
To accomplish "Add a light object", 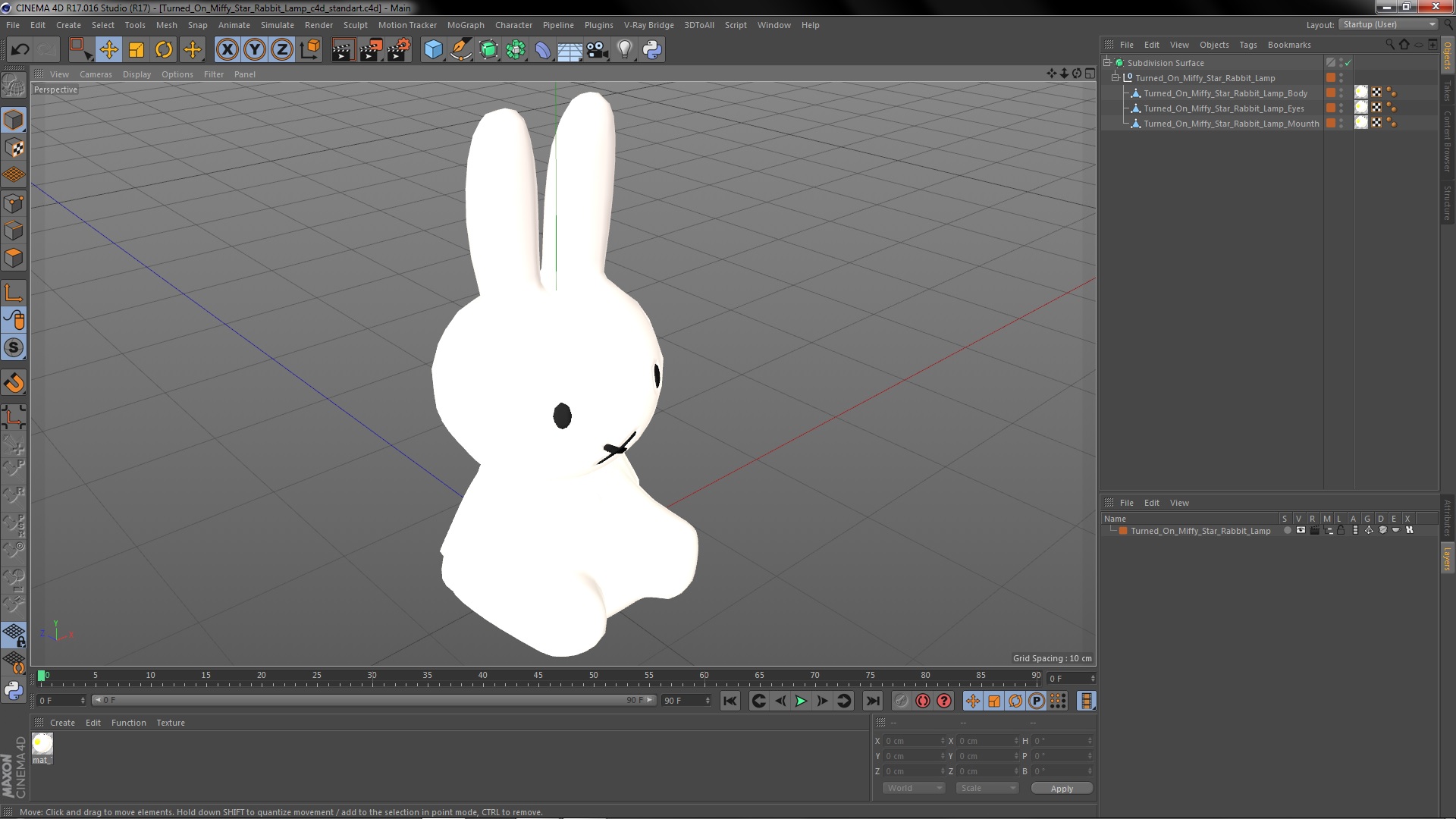I will (625, 50).
